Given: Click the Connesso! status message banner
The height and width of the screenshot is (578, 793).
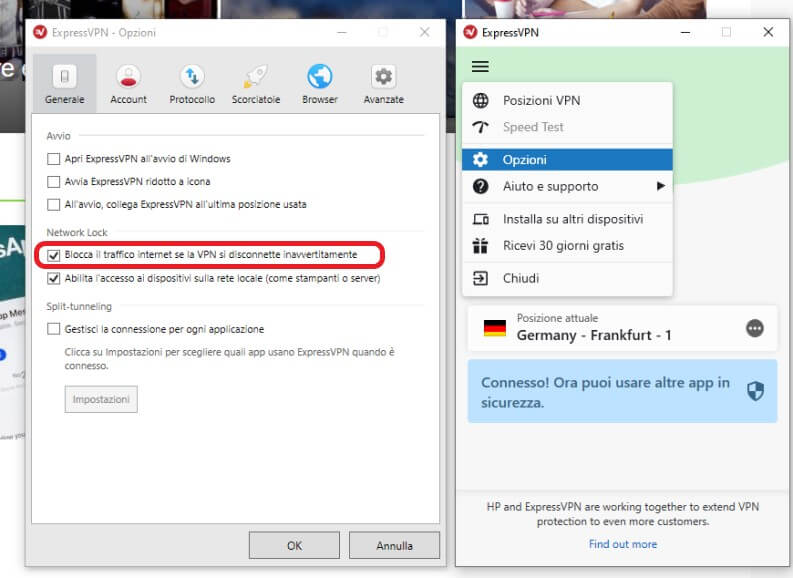Looking at the screenshot, I should click(622, 391).
